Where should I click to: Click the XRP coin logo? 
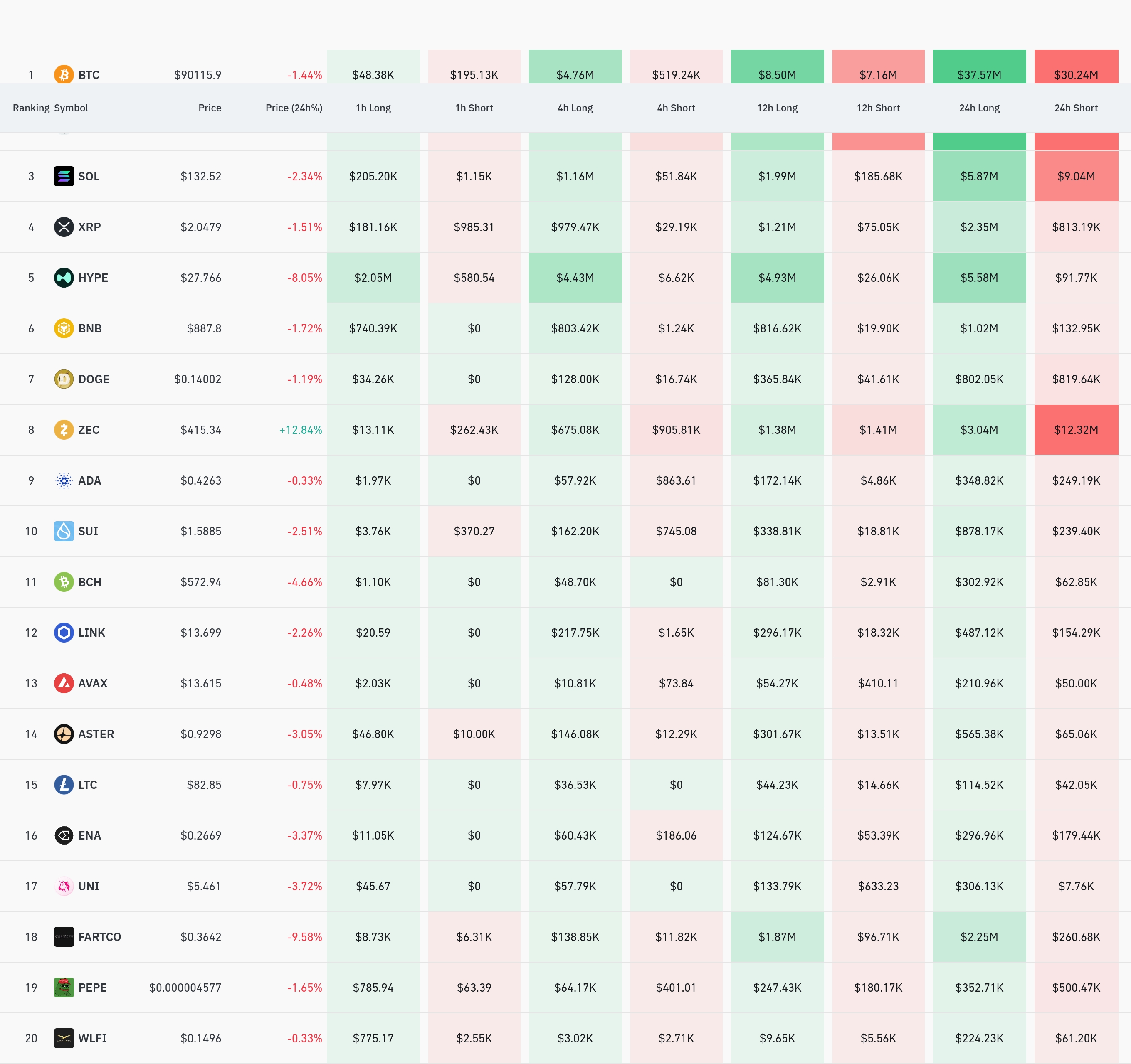click(64, 227)
